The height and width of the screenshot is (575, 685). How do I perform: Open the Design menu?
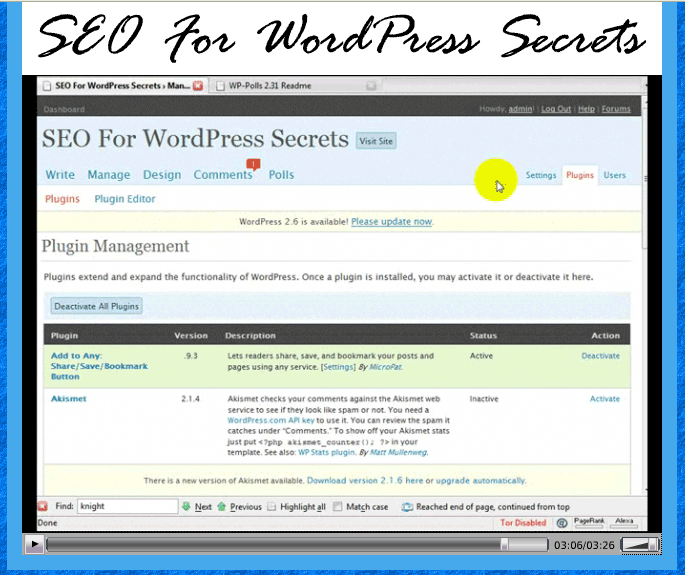click(162, 175)
